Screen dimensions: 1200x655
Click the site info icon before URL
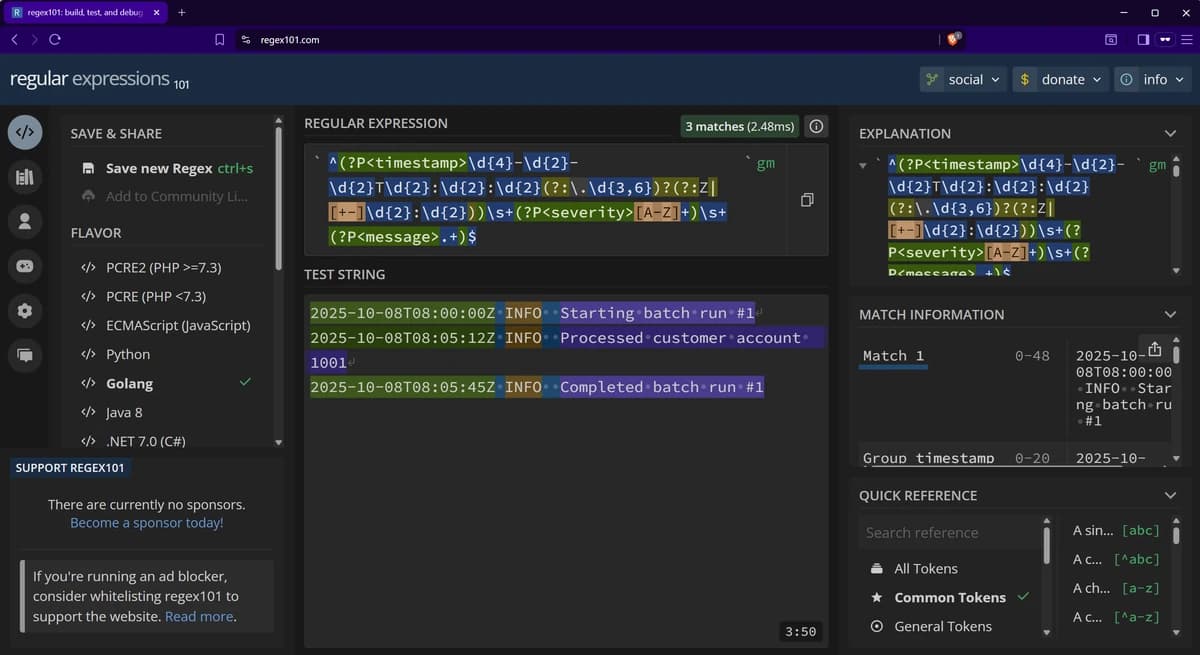pos(246,40)
